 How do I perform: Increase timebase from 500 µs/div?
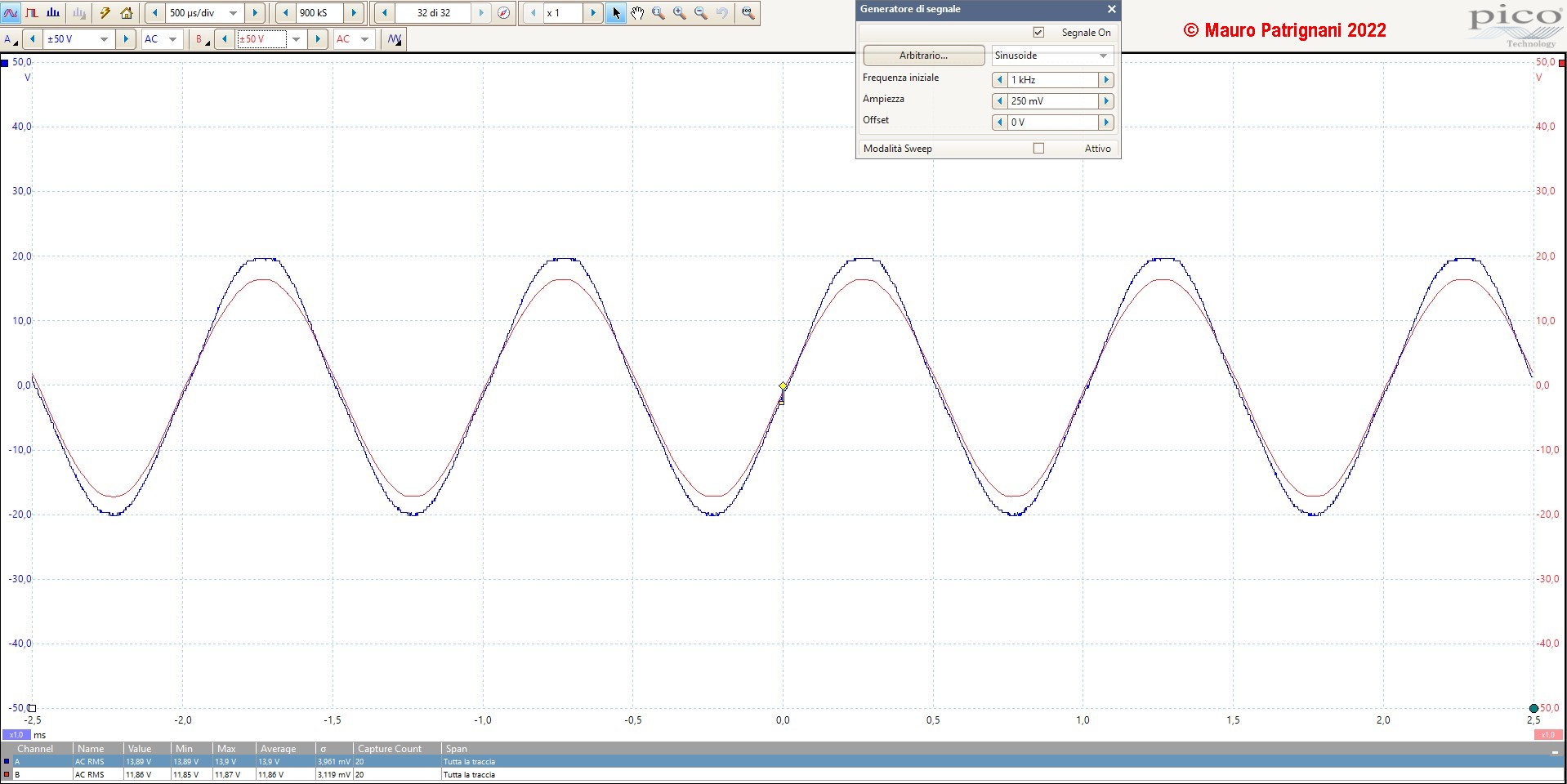click(x=255, y=13)
